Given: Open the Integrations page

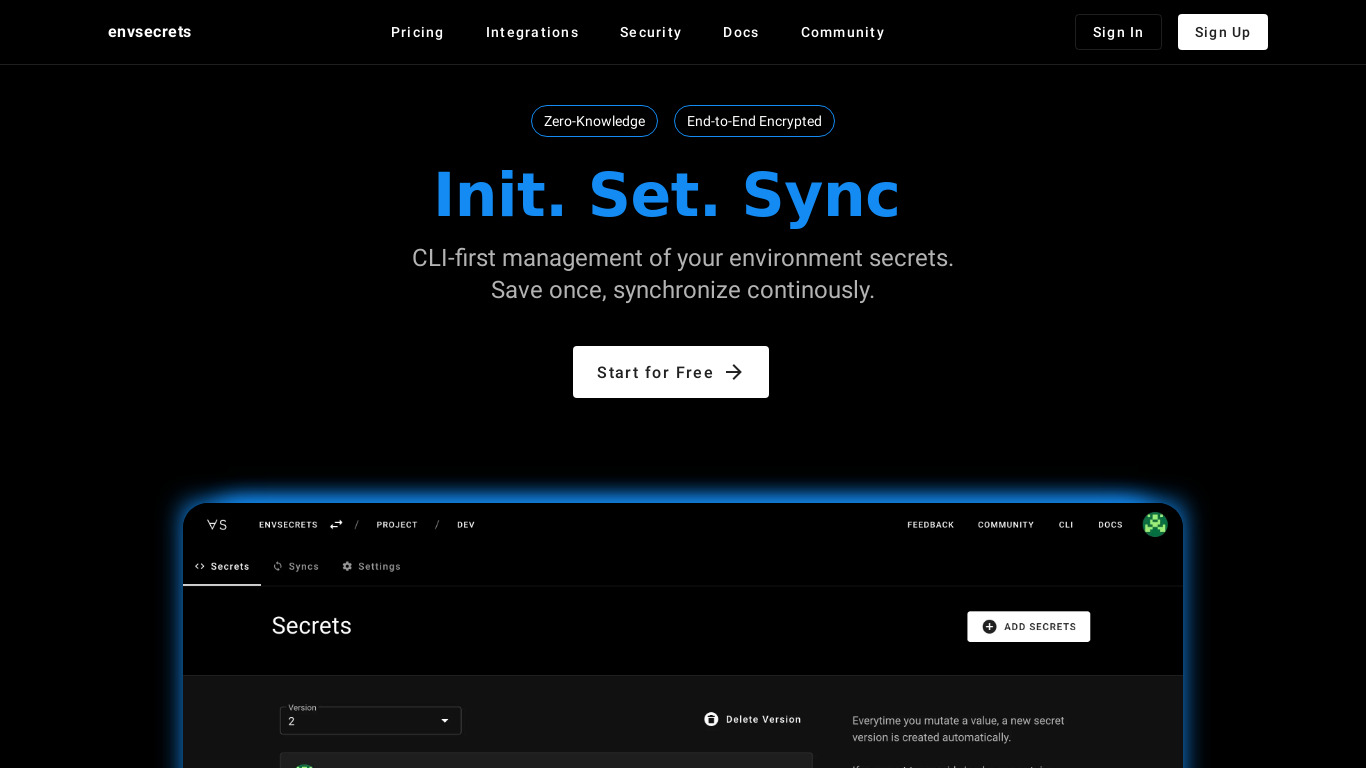Looking at the screenshot, I should (x=532, y=32).
